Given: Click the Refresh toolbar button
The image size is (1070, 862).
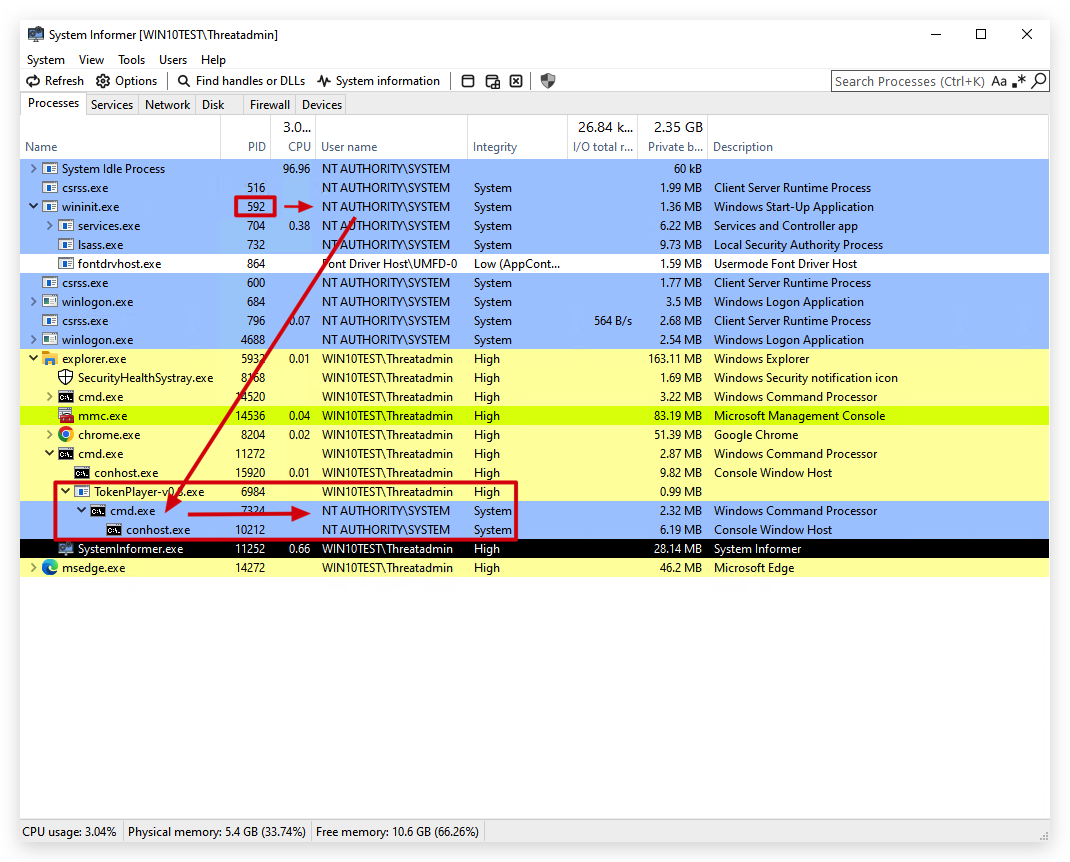Looking at the screenshot, I should coord(55,81).
